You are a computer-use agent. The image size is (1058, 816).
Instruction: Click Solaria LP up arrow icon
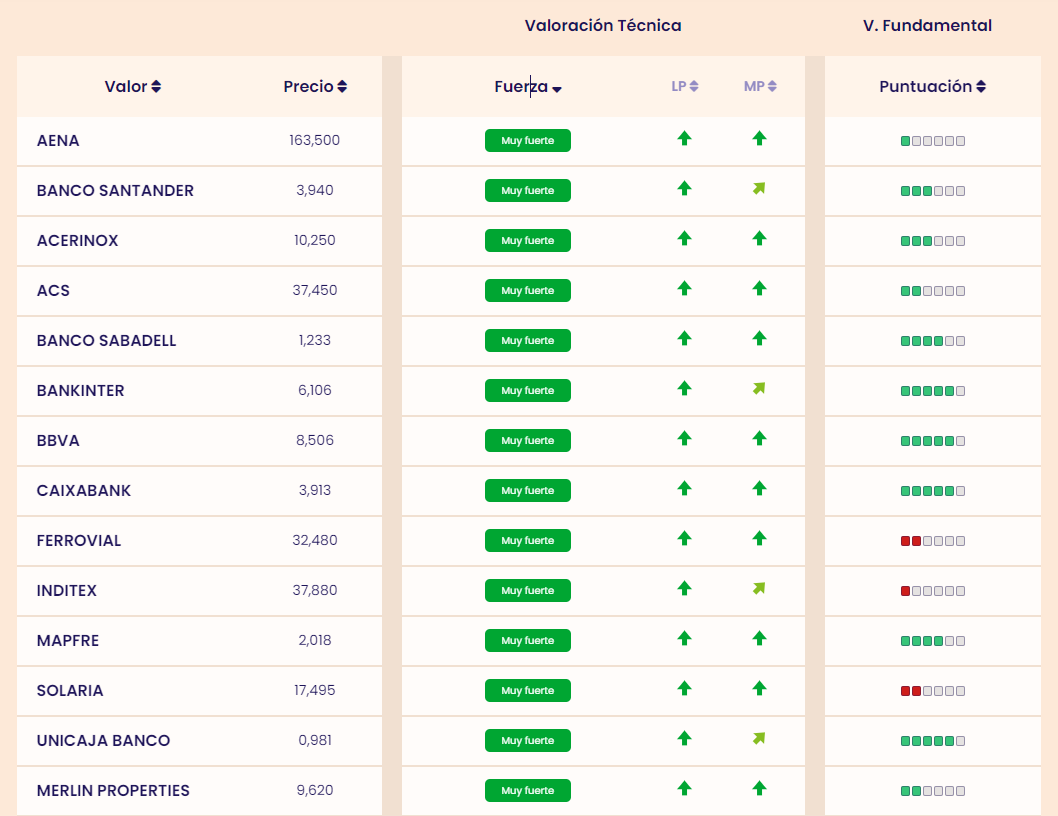coord(684,688)
